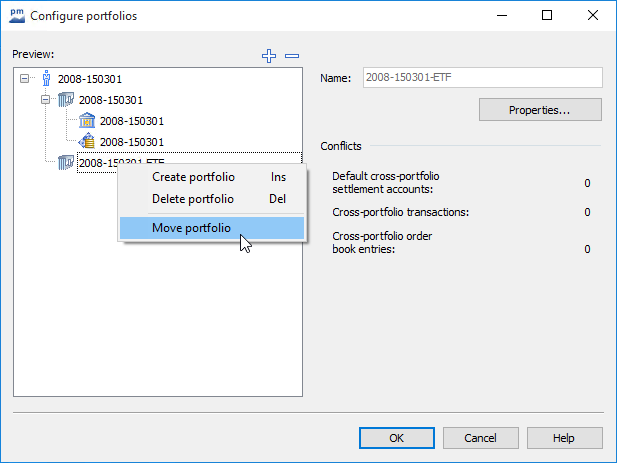The width and height of the screenshot is (617, 463).
Task: Click the pm application icon in title bar
Action: pos(16,15)
